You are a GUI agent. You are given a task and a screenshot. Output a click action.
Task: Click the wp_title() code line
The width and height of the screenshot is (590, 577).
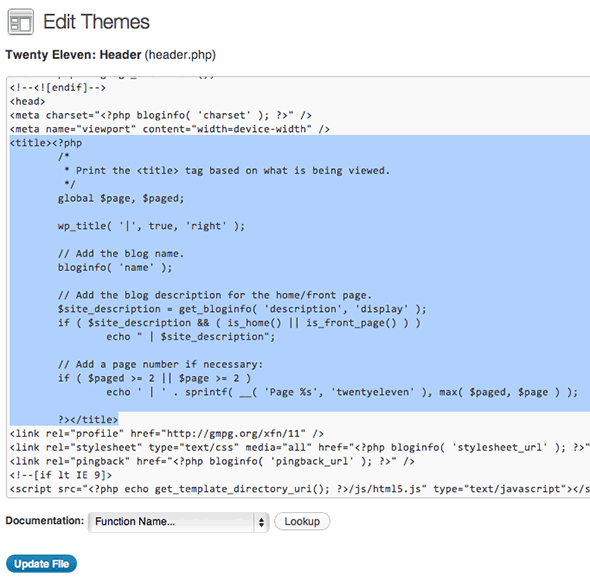[x=151, y=226]
